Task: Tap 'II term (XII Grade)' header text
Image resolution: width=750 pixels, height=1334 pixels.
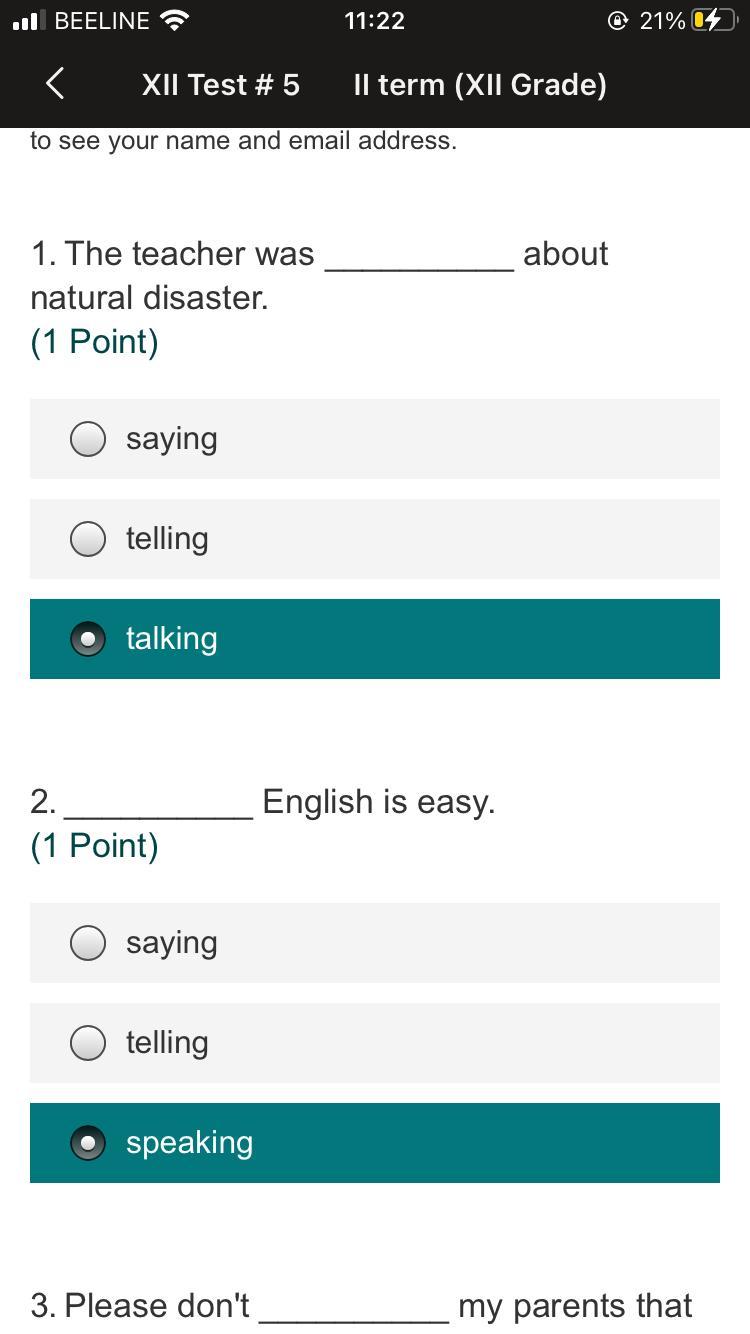Action: coord(480,85)
